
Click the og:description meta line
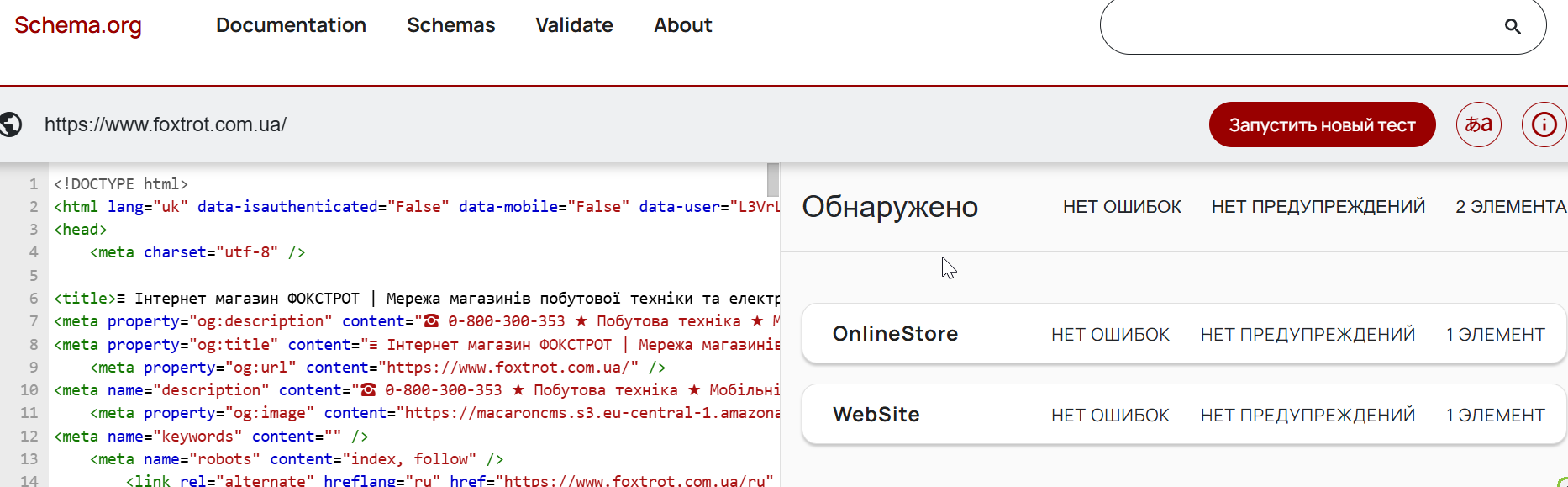coord(416,321)
